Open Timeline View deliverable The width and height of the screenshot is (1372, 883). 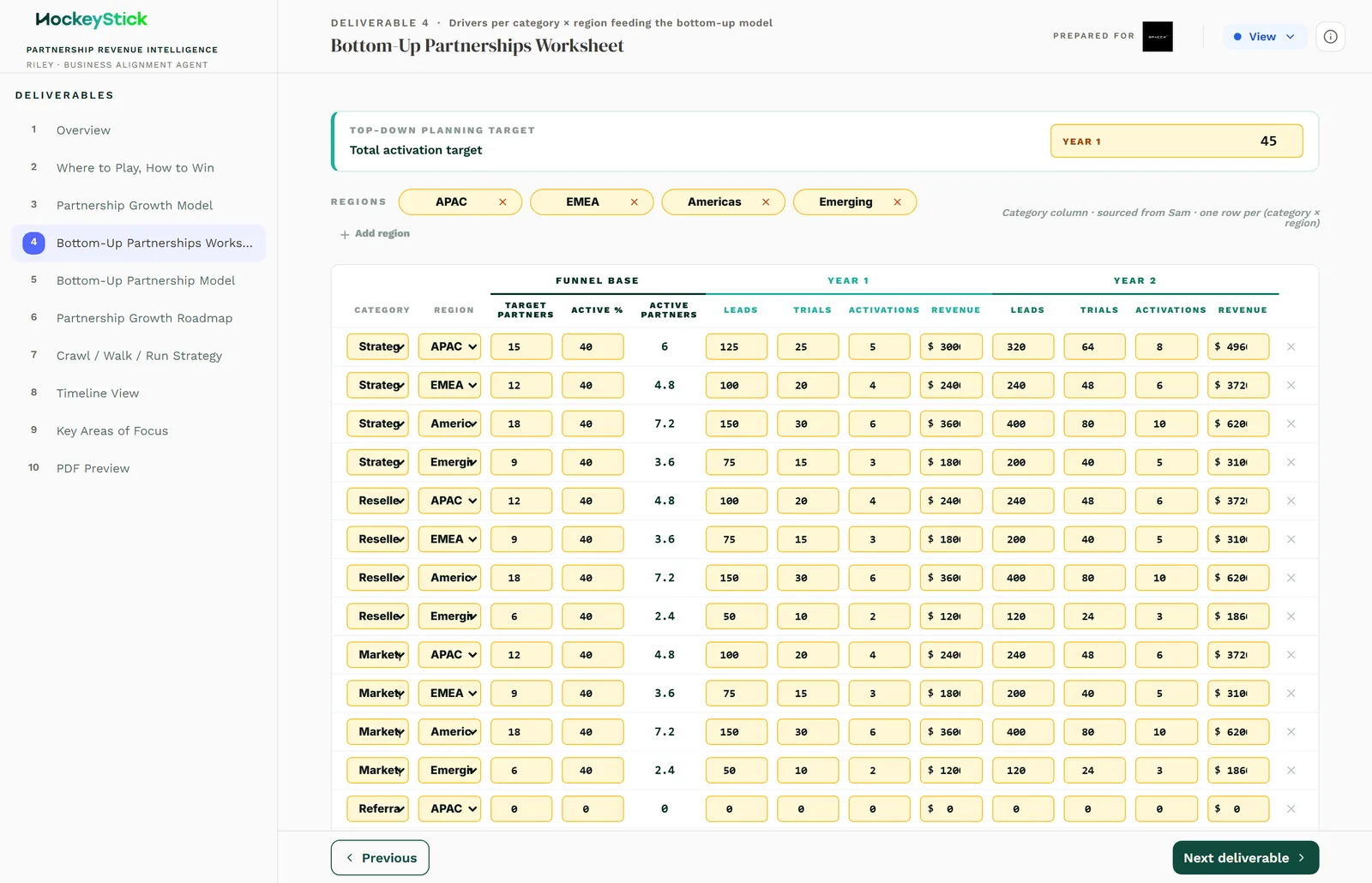click(139, 393)
